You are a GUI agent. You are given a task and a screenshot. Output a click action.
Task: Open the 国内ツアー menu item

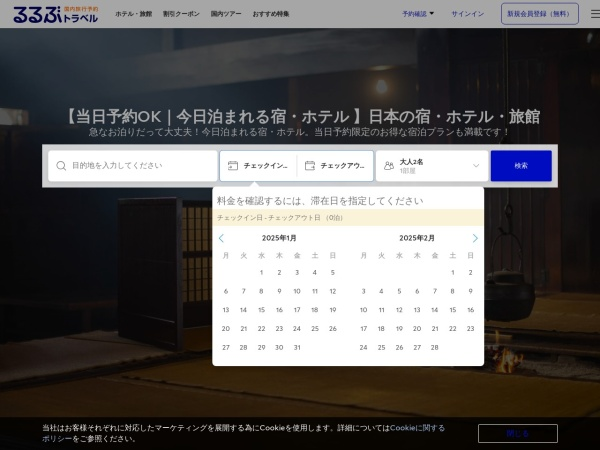pos(226,14)
